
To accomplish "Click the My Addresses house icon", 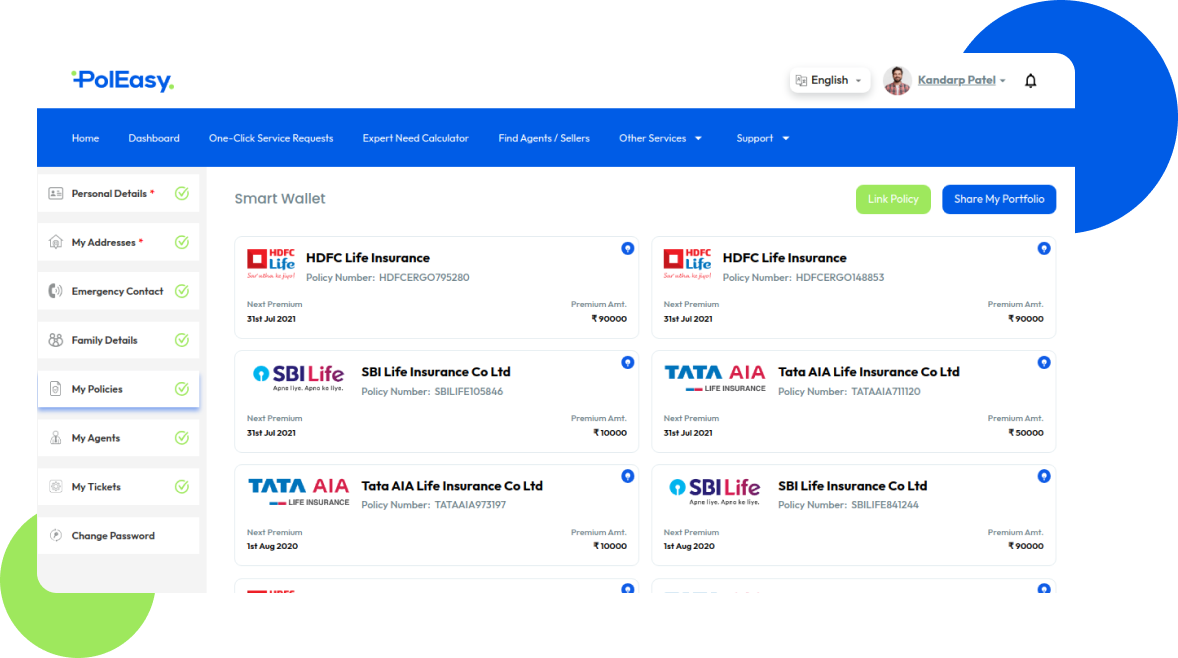I will [x=56, y=242].
